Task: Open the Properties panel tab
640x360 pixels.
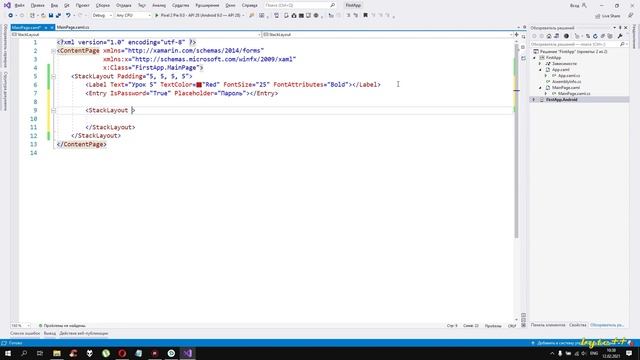Action: pyautogui.click(x=578, y=325)
